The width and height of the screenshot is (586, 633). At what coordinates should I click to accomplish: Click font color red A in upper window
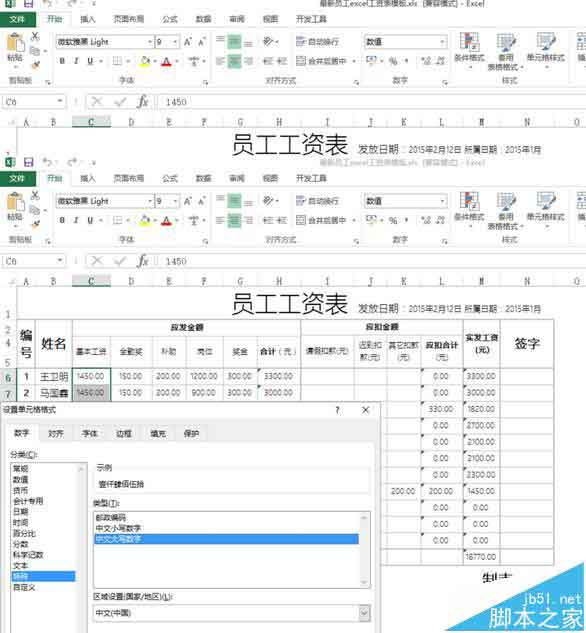(x=166, y=61)
